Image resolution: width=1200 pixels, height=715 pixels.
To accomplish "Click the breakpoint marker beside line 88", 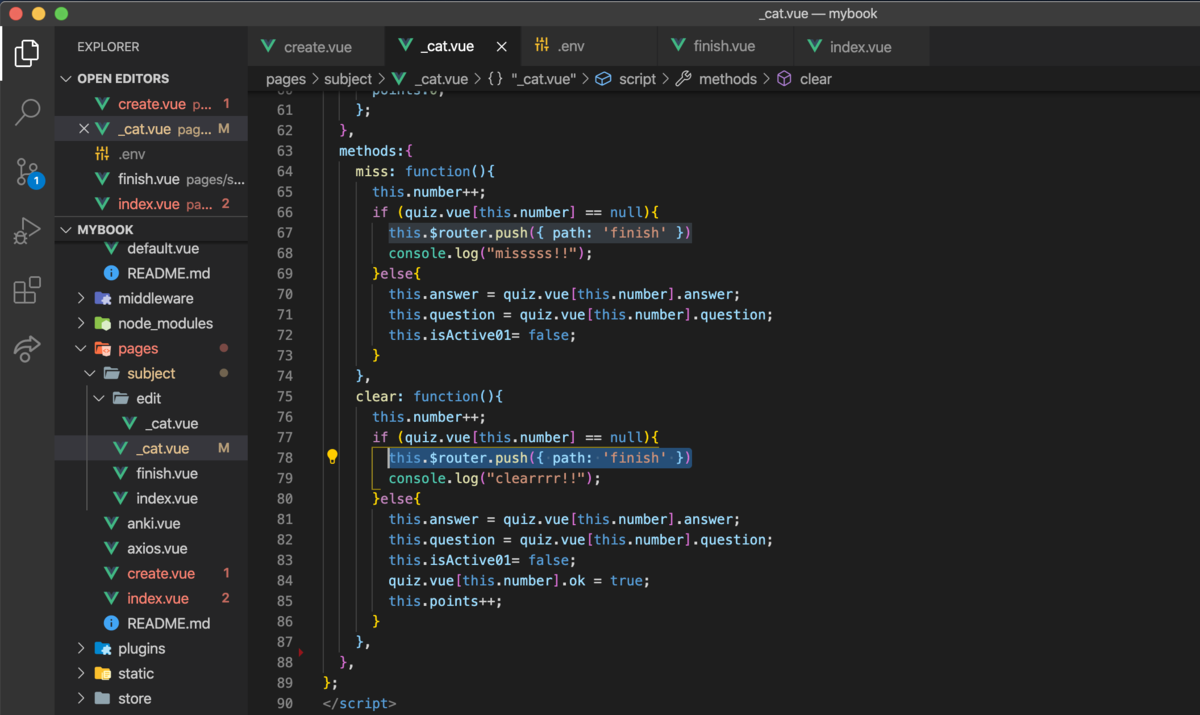I will pos(301,653).
